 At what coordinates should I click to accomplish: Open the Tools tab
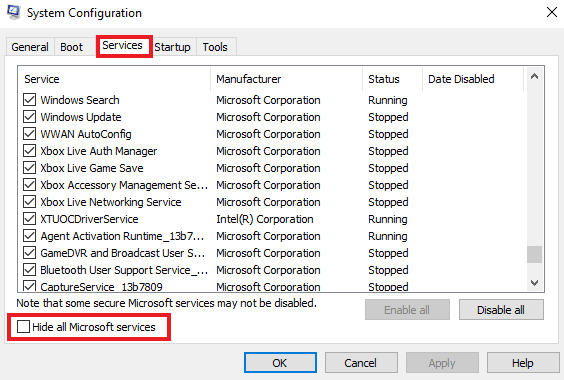tap(215, 47)
